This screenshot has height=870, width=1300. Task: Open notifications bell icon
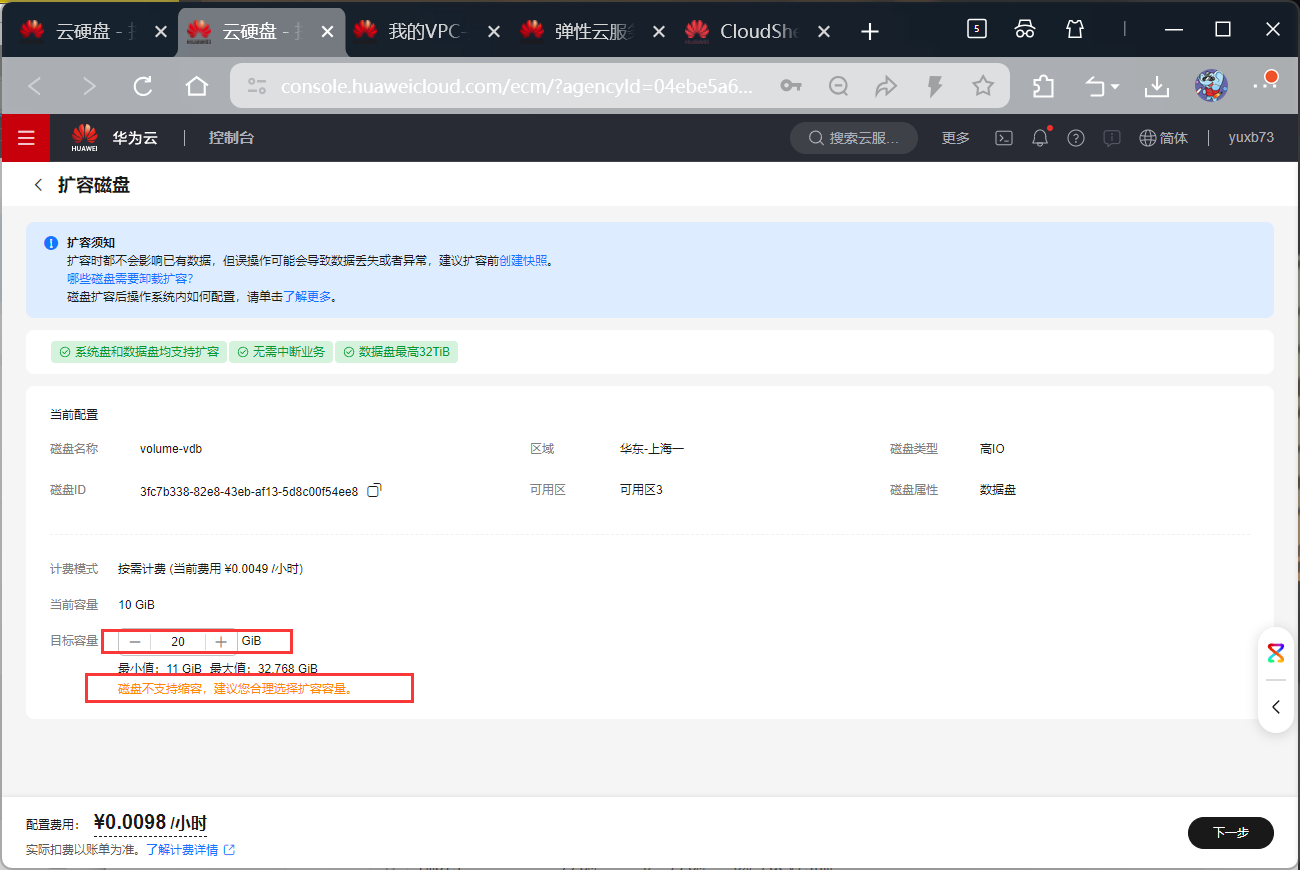point(1040,138)
